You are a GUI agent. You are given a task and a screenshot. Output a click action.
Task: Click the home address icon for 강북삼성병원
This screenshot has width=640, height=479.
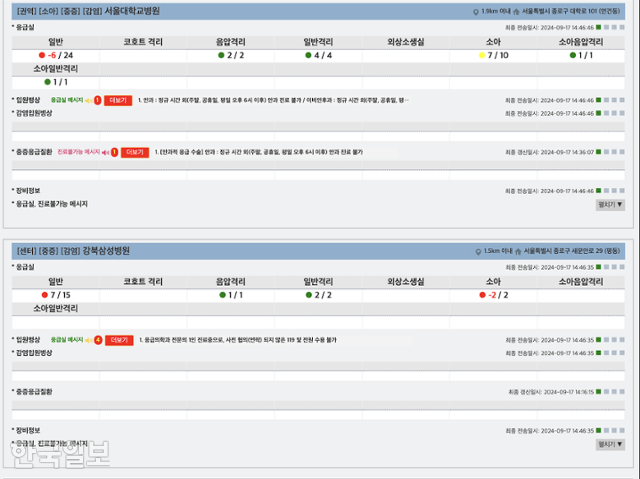click(518, 252)
